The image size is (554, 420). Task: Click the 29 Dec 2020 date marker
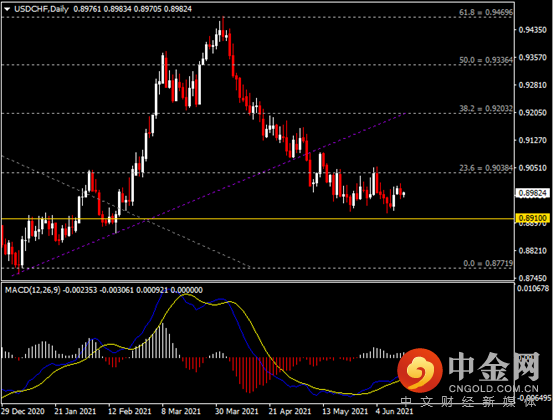coord(23,412)
